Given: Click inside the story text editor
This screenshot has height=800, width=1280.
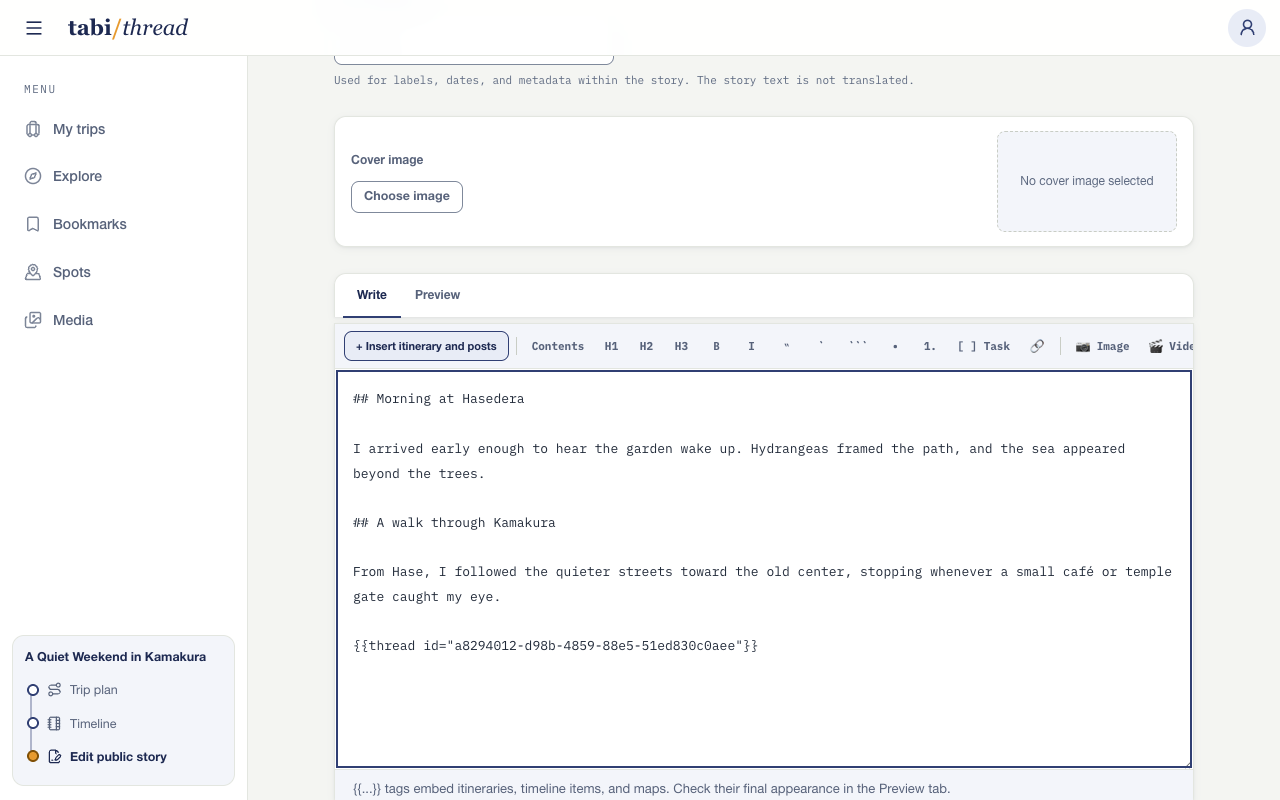Looking at the screenshot, I should point(764,569).
